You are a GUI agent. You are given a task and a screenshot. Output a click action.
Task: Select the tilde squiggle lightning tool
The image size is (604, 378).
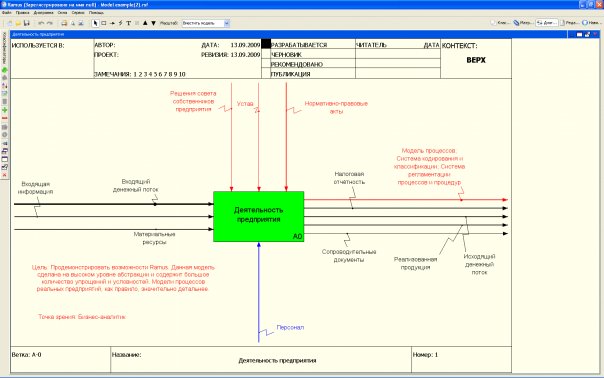120,23
